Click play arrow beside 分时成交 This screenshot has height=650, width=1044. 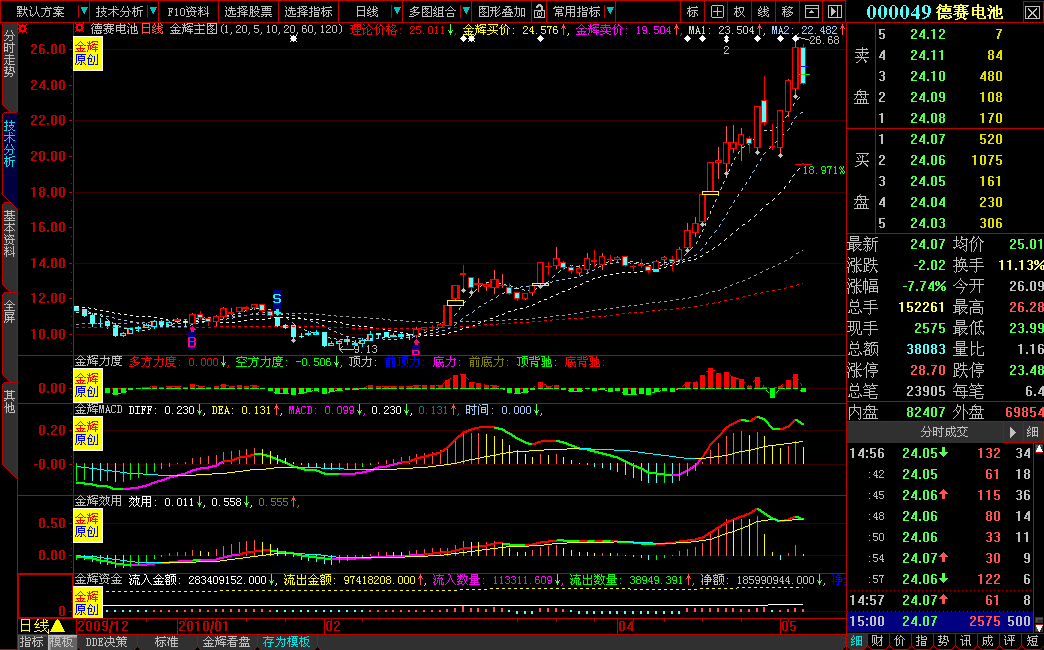tap(1012, 432)
